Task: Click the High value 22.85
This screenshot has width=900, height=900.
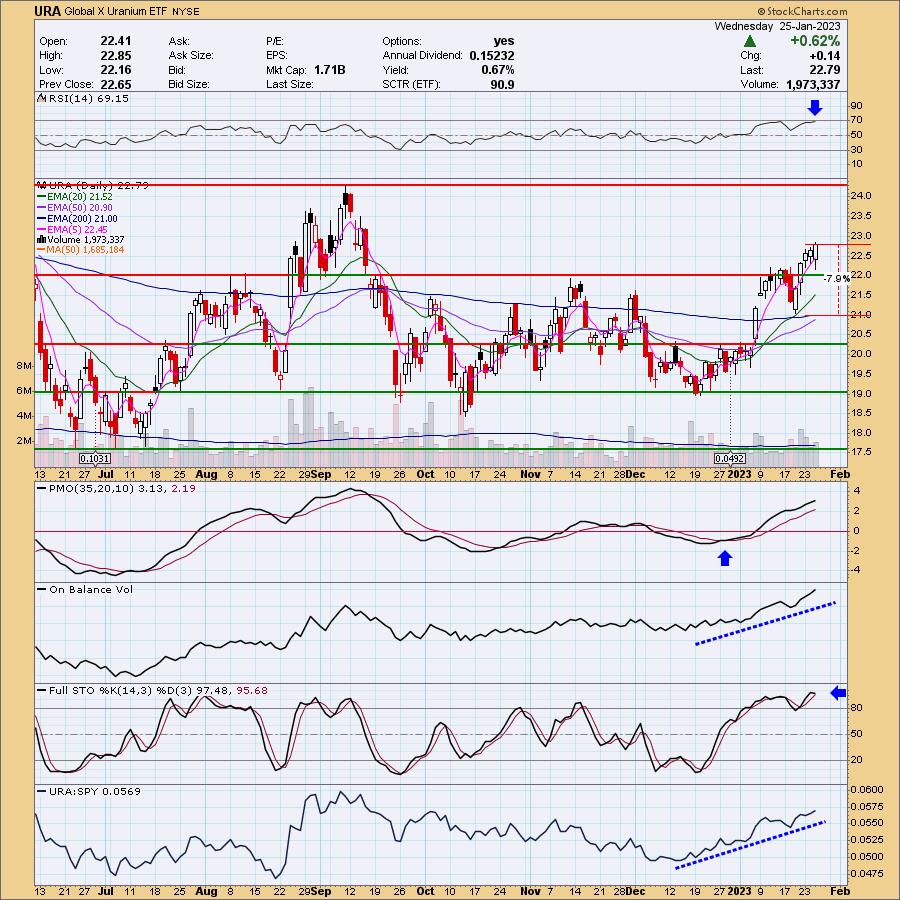Action: 116,55
